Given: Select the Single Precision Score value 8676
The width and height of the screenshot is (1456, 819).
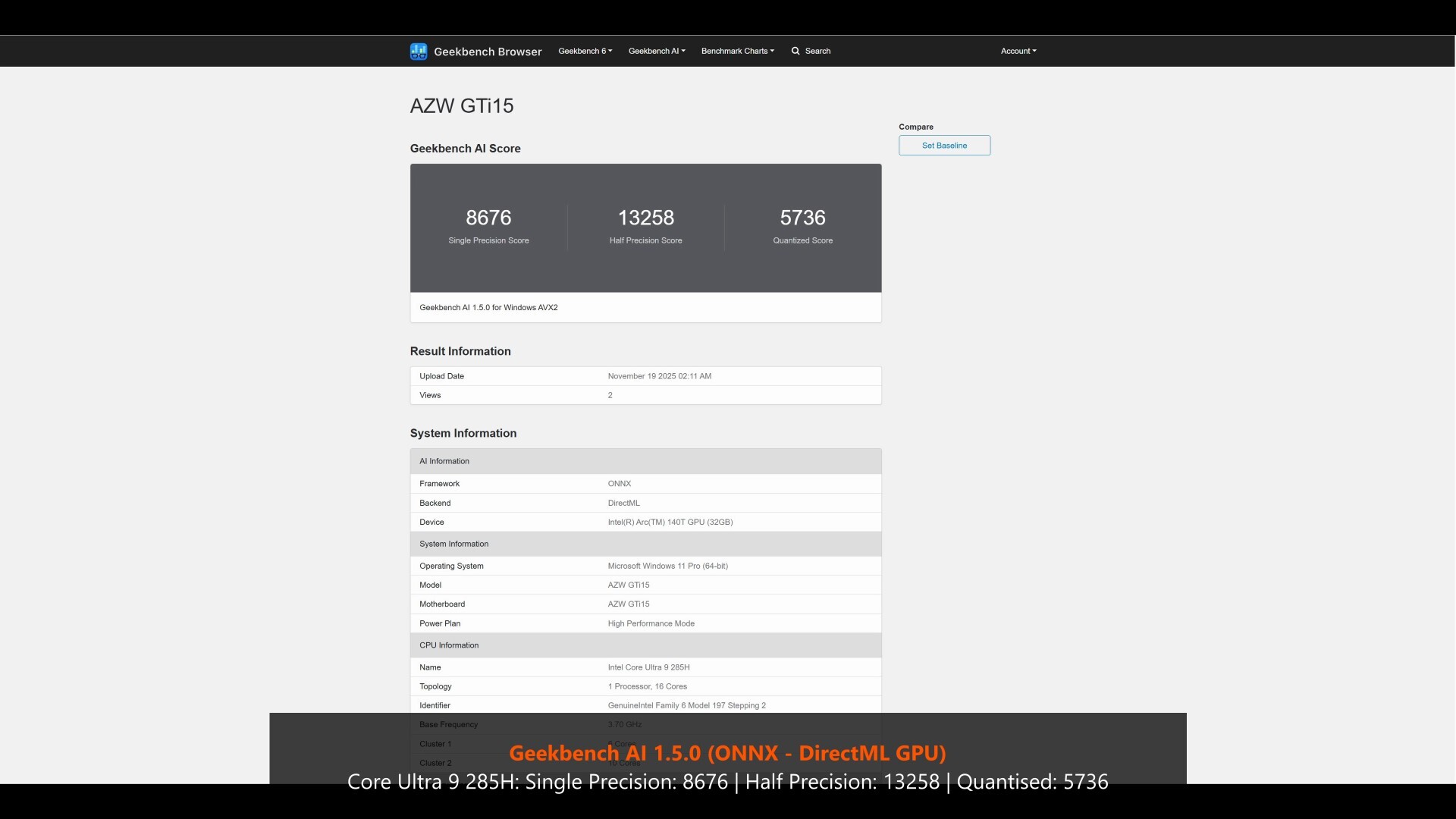Looking at the screenshot, I should (x=488, y=218).
